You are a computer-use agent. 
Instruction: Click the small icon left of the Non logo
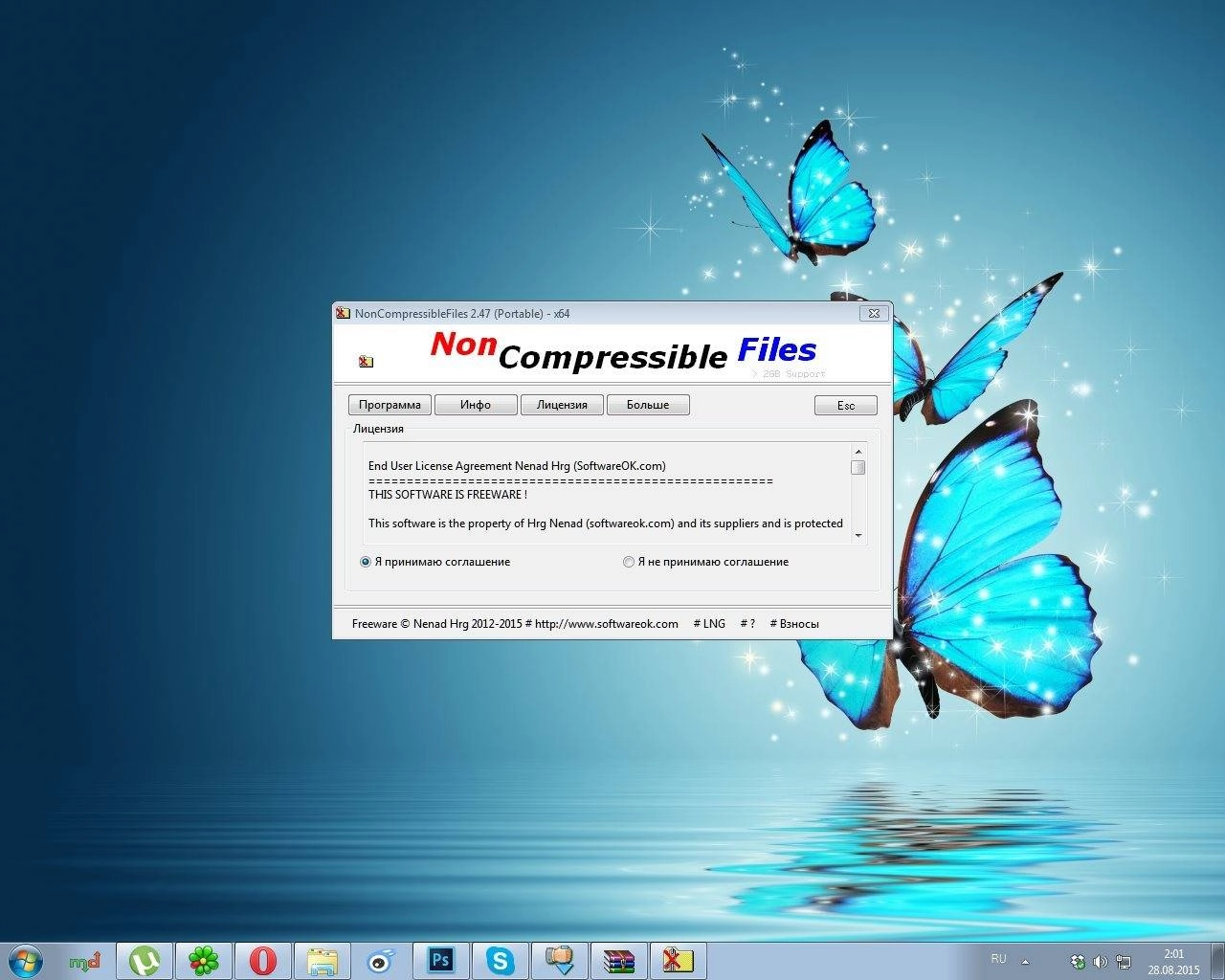click(x=366, y=361)
